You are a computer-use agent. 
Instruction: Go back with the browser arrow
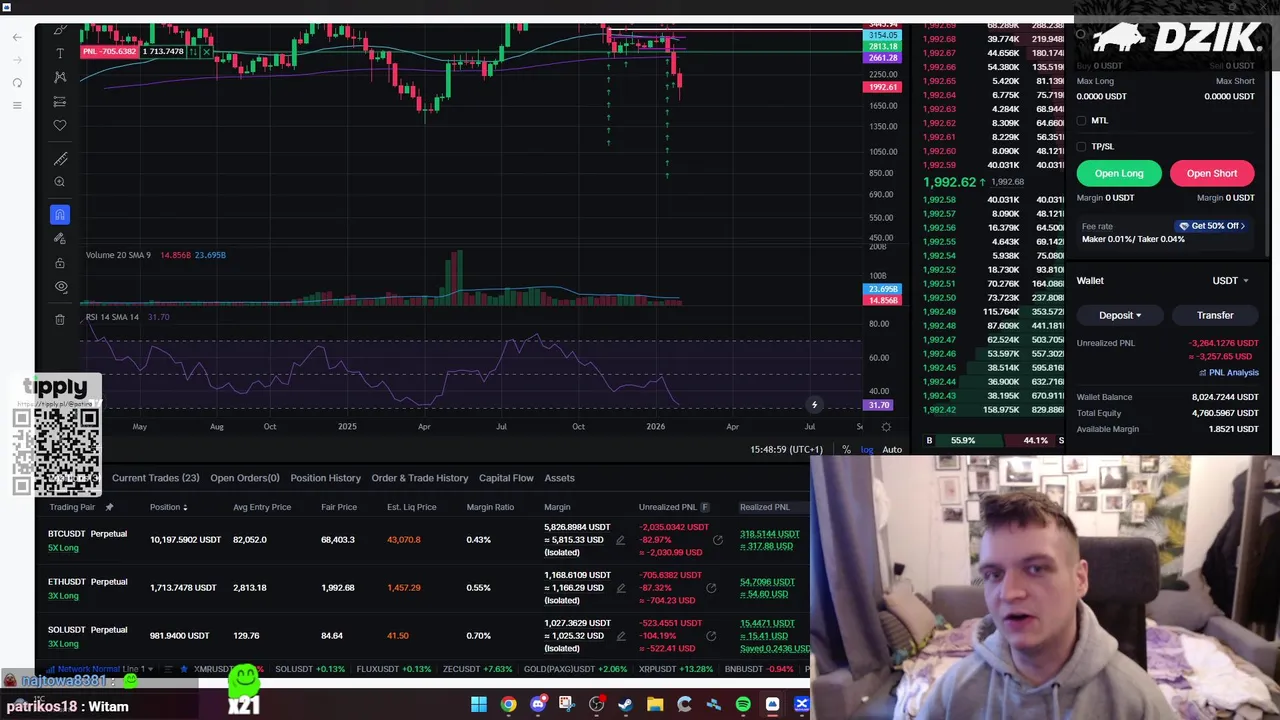(x=17, y=37)
